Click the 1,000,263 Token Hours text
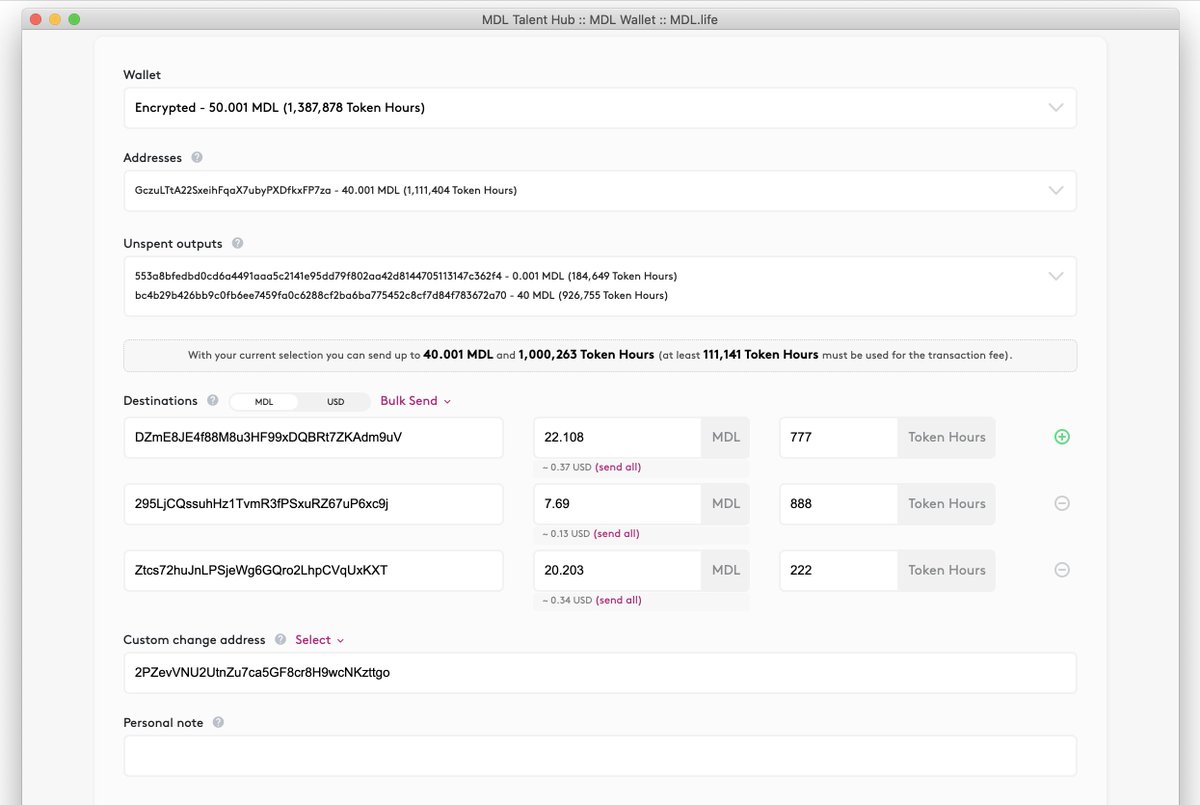 [586, 355]
